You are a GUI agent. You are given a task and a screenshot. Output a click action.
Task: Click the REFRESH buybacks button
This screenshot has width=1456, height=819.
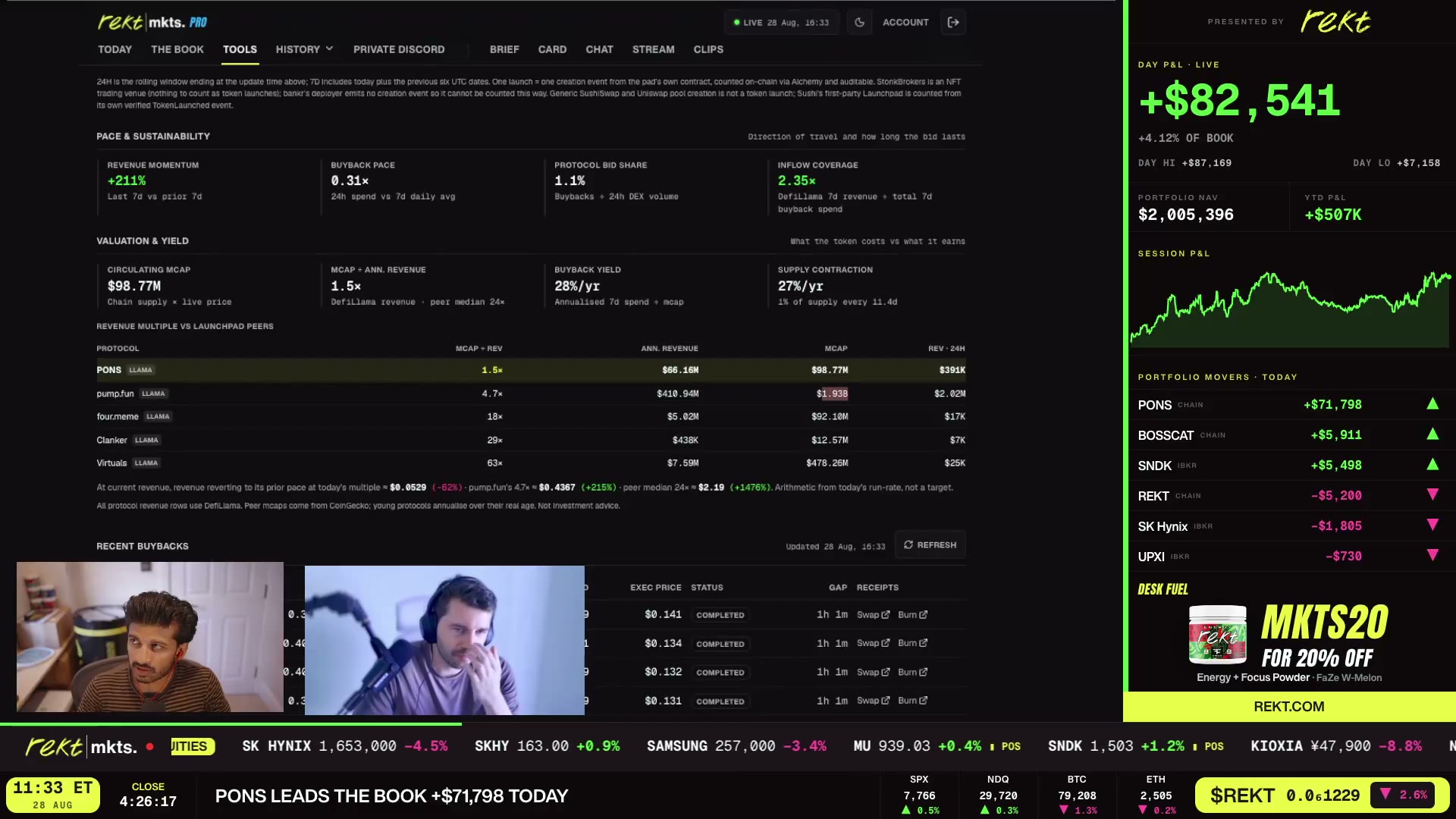[x=930, y=545]
